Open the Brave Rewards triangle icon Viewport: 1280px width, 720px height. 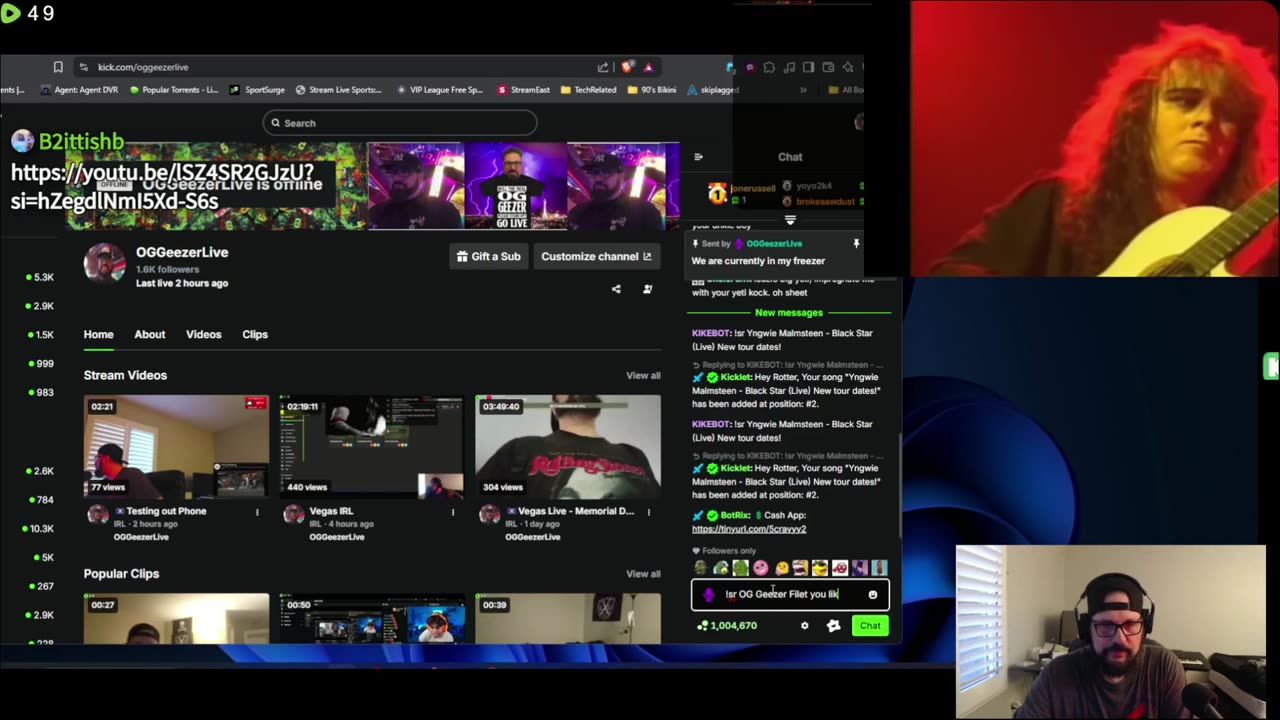pyautogui.click(x=648, y=67)
